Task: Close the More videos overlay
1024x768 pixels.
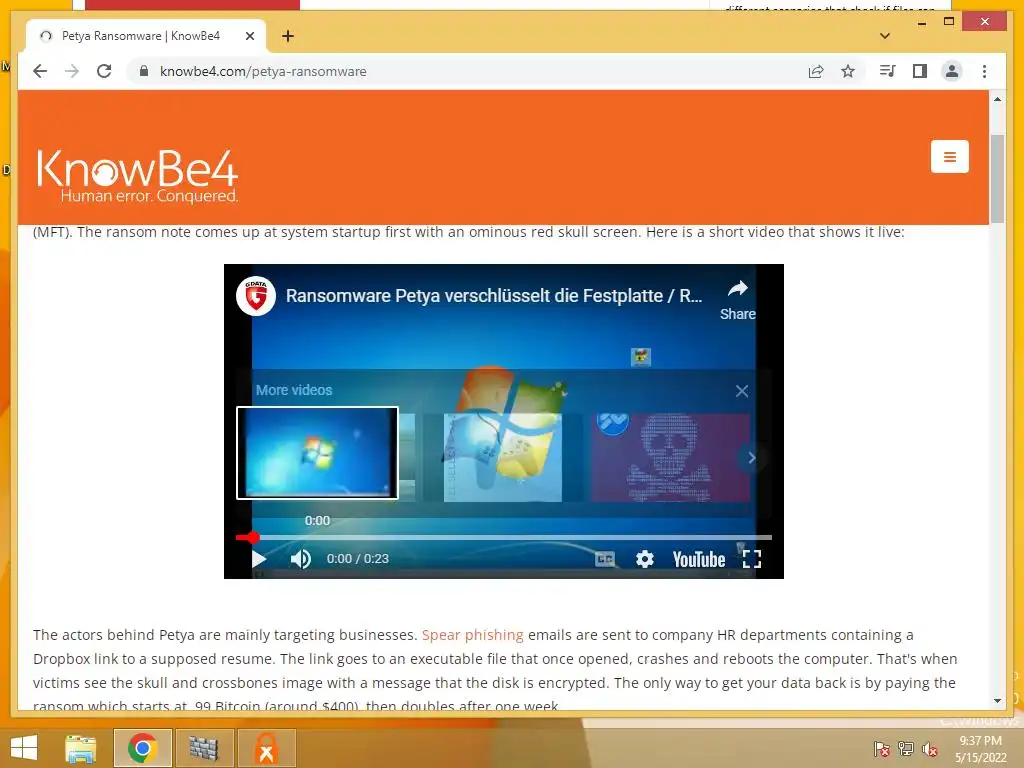Action: (x=742, y=391)
